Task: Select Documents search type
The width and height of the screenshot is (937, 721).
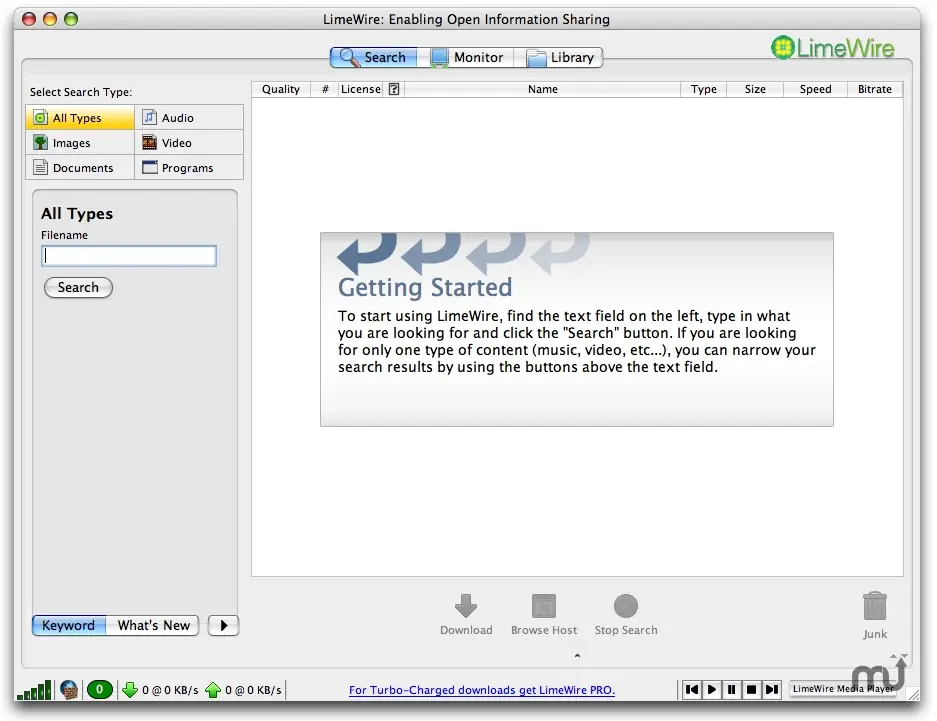Action: point(80,168)
